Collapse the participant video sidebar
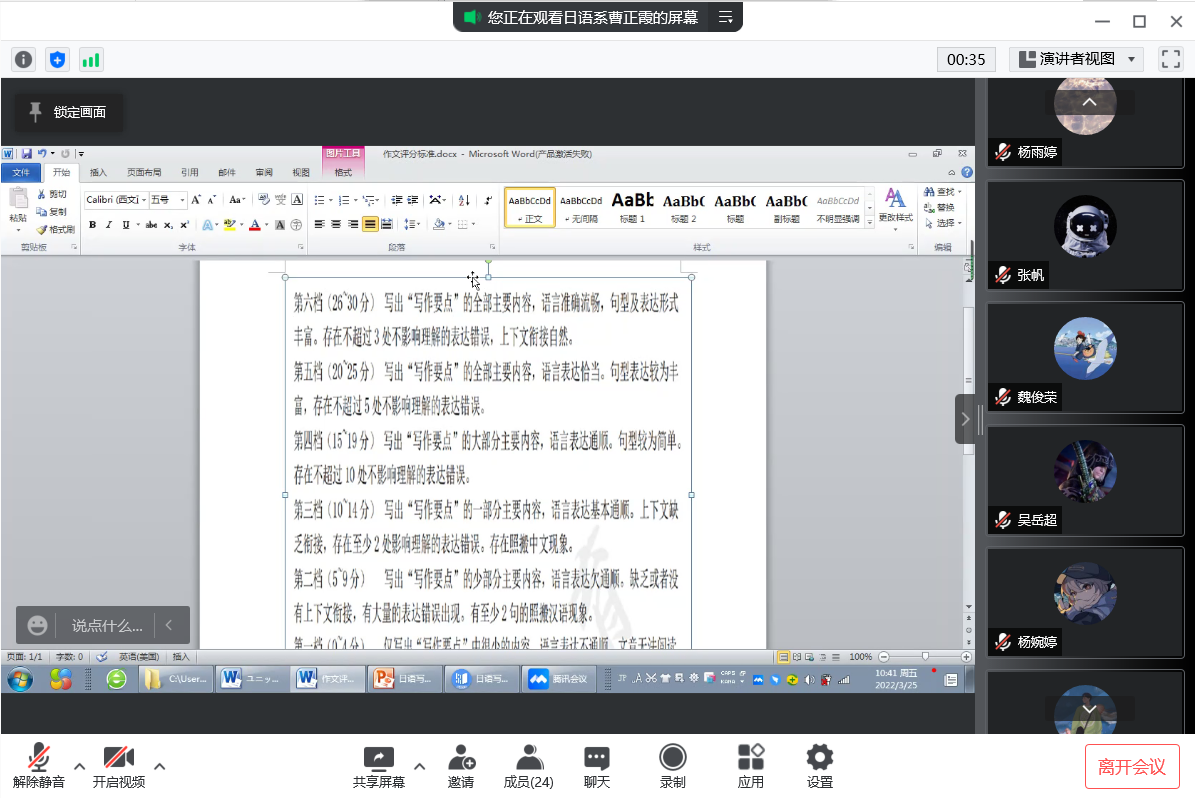 coord(965,419)
